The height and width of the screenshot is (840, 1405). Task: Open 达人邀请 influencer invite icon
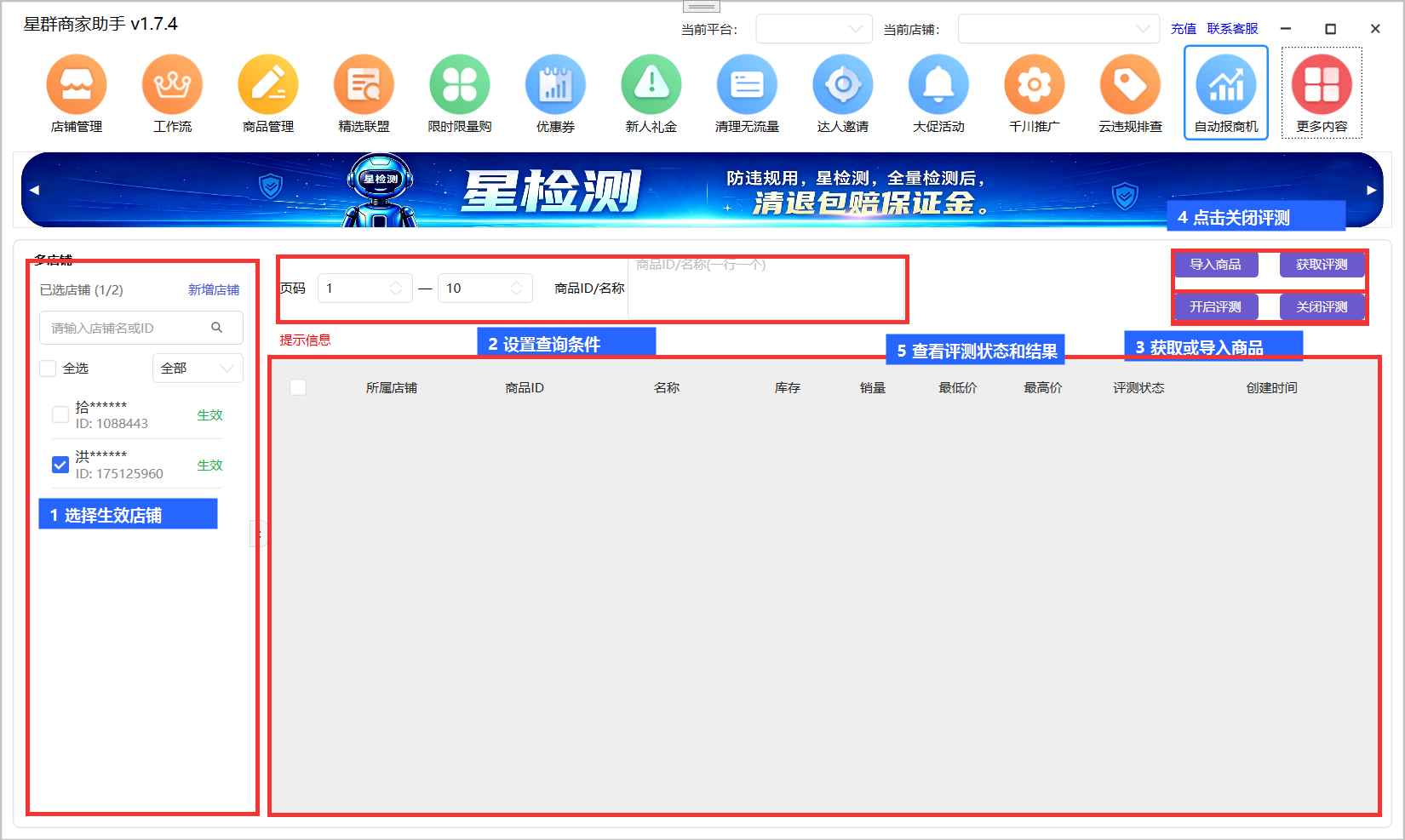[x=843, y=84]
